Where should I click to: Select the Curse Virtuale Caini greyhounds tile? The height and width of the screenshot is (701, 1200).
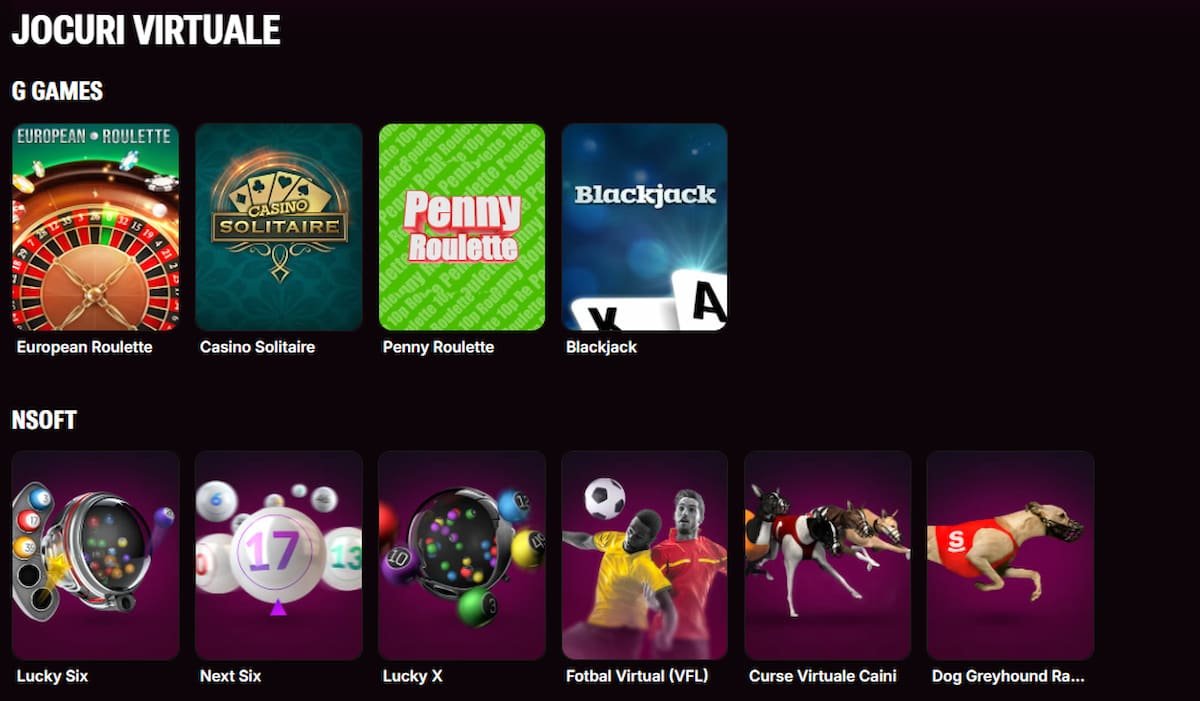coord(828,555)
